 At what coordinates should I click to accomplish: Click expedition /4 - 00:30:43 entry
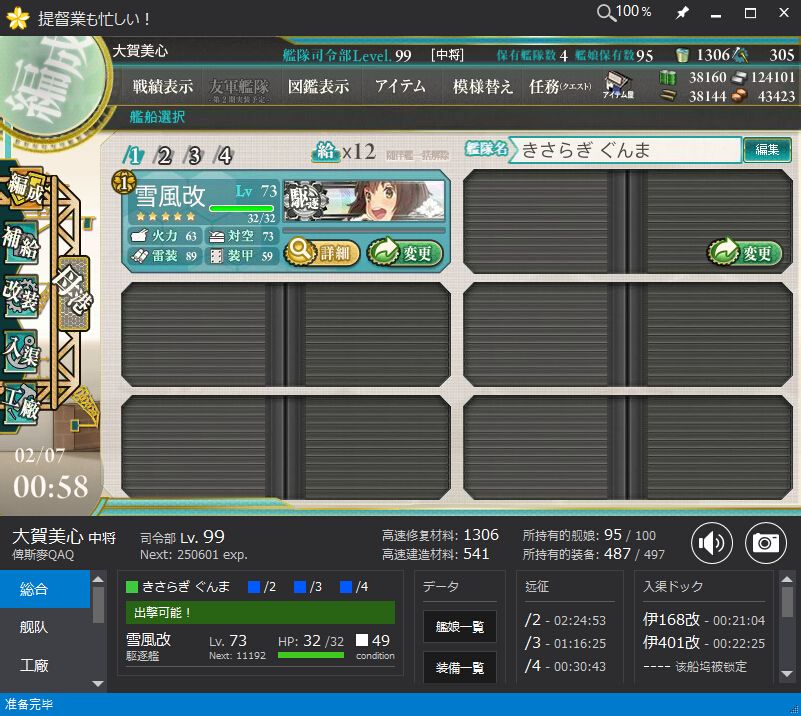point(565,666)
